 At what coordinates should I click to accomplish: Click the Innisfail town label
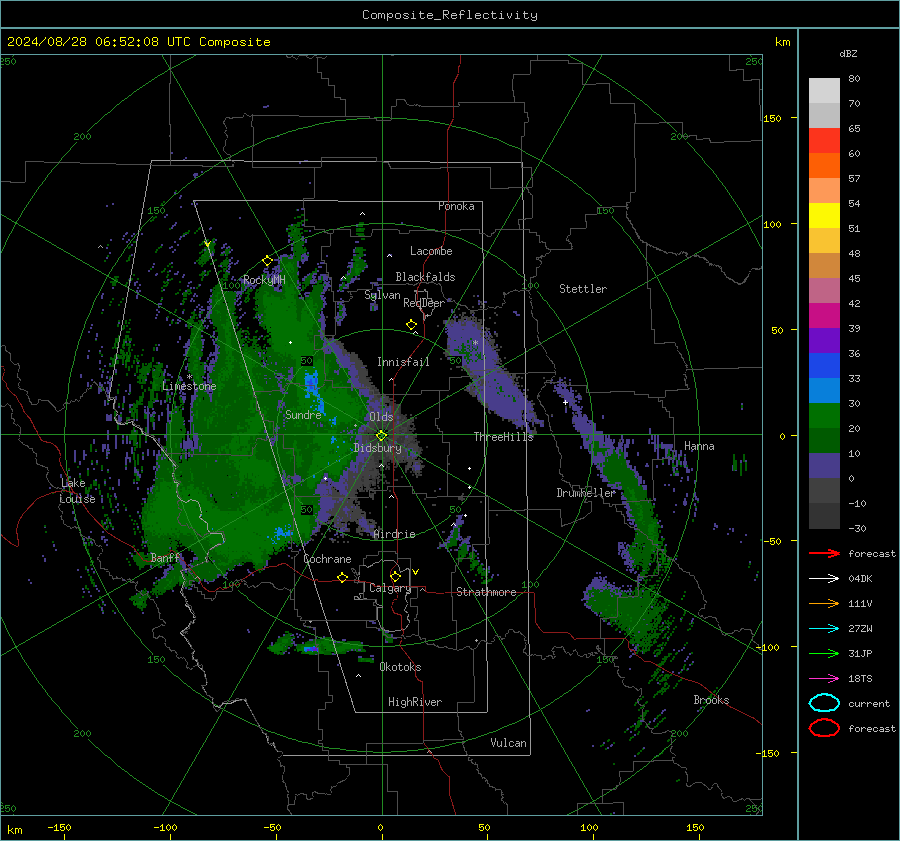click(403, 362)
